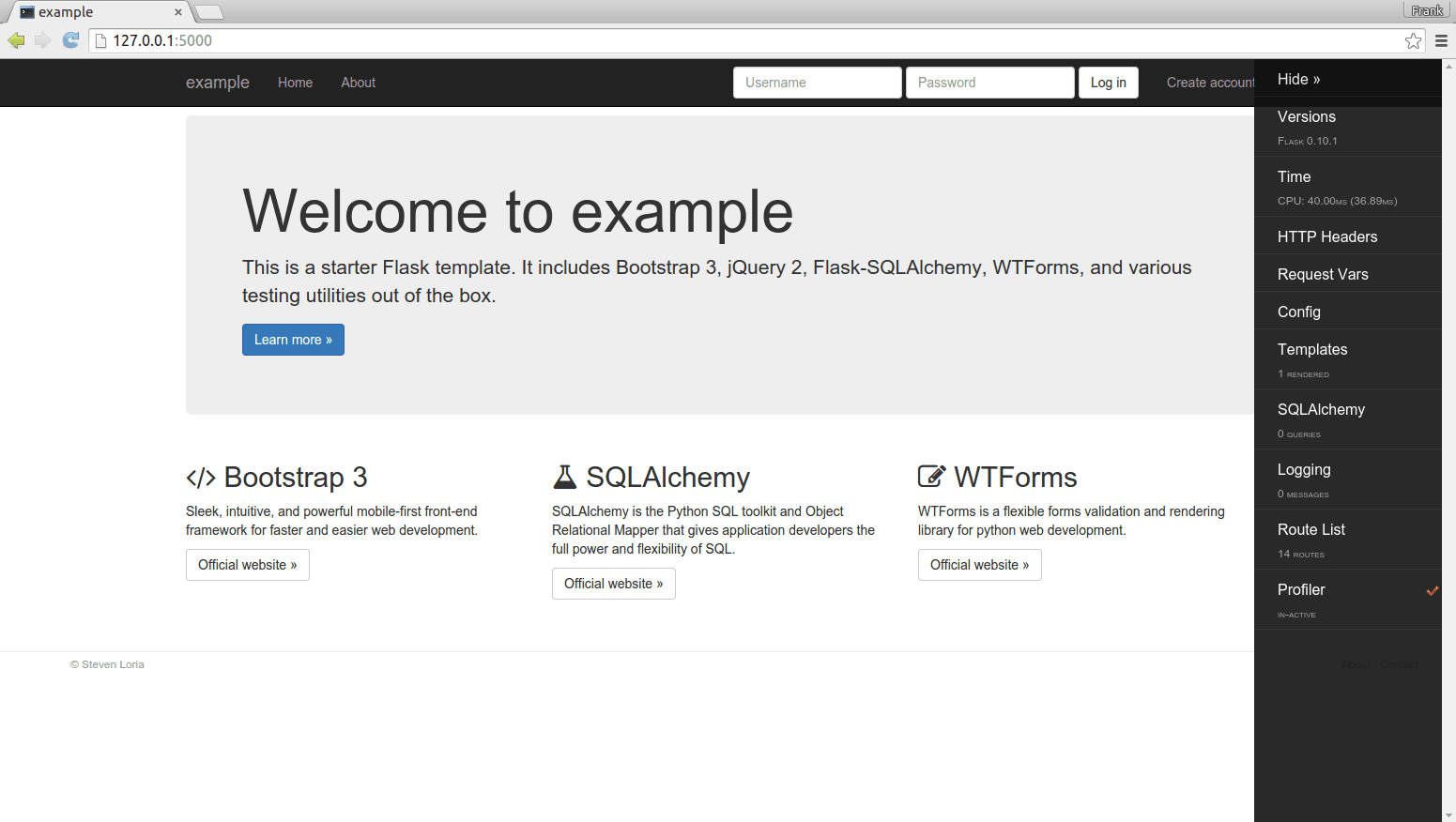Open Bootstrap 3 Official website
1456x822 pixels.
pyautogui.click(x=248, y=565)
